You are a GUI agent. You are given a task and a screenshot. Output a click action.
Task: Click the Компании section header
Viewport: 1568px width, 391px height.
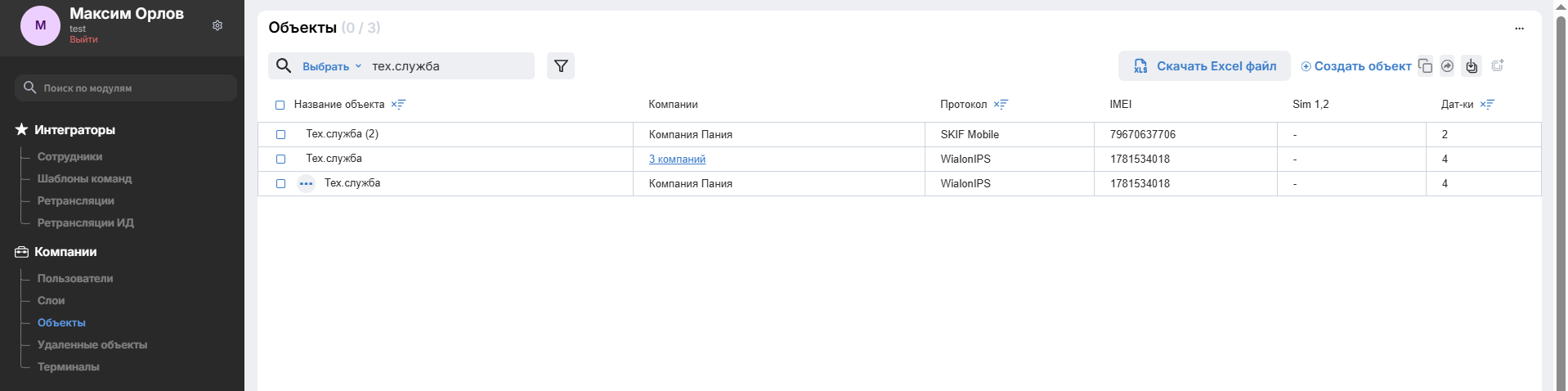pos(65,252)
